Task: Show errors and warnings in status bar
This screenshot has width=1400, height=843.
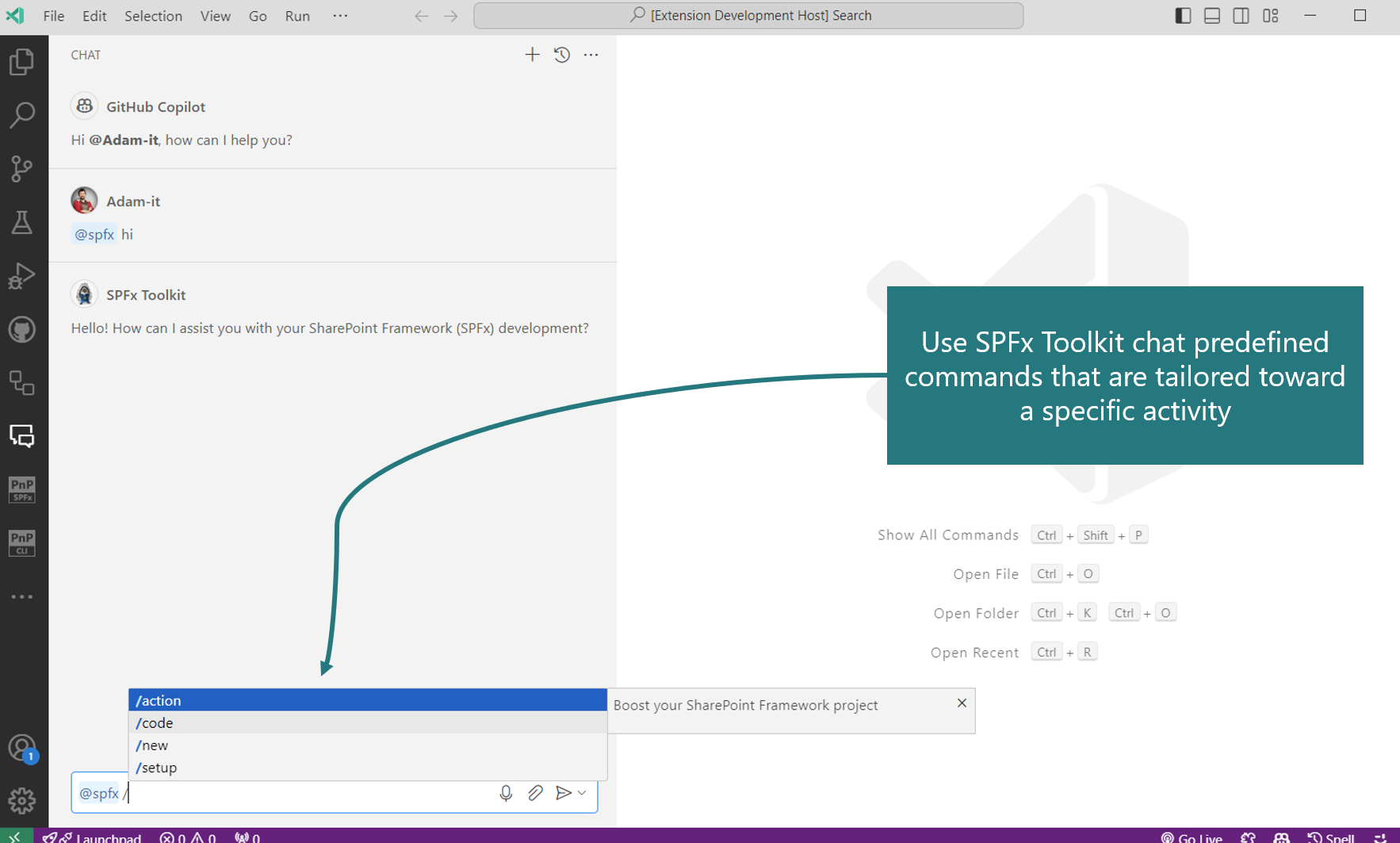Action: tap(188, 837)
